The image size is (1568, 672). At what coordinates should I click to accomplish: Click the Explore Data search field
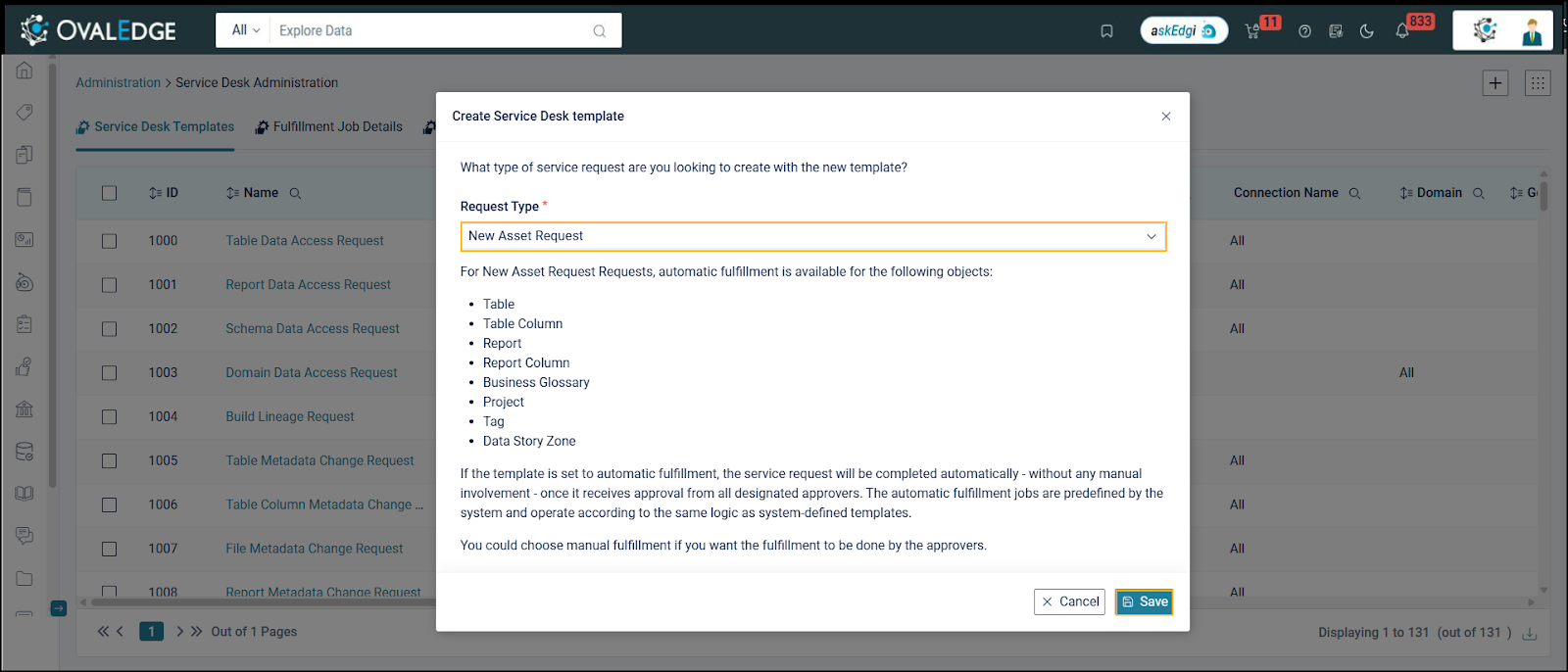tap(431, 30)
